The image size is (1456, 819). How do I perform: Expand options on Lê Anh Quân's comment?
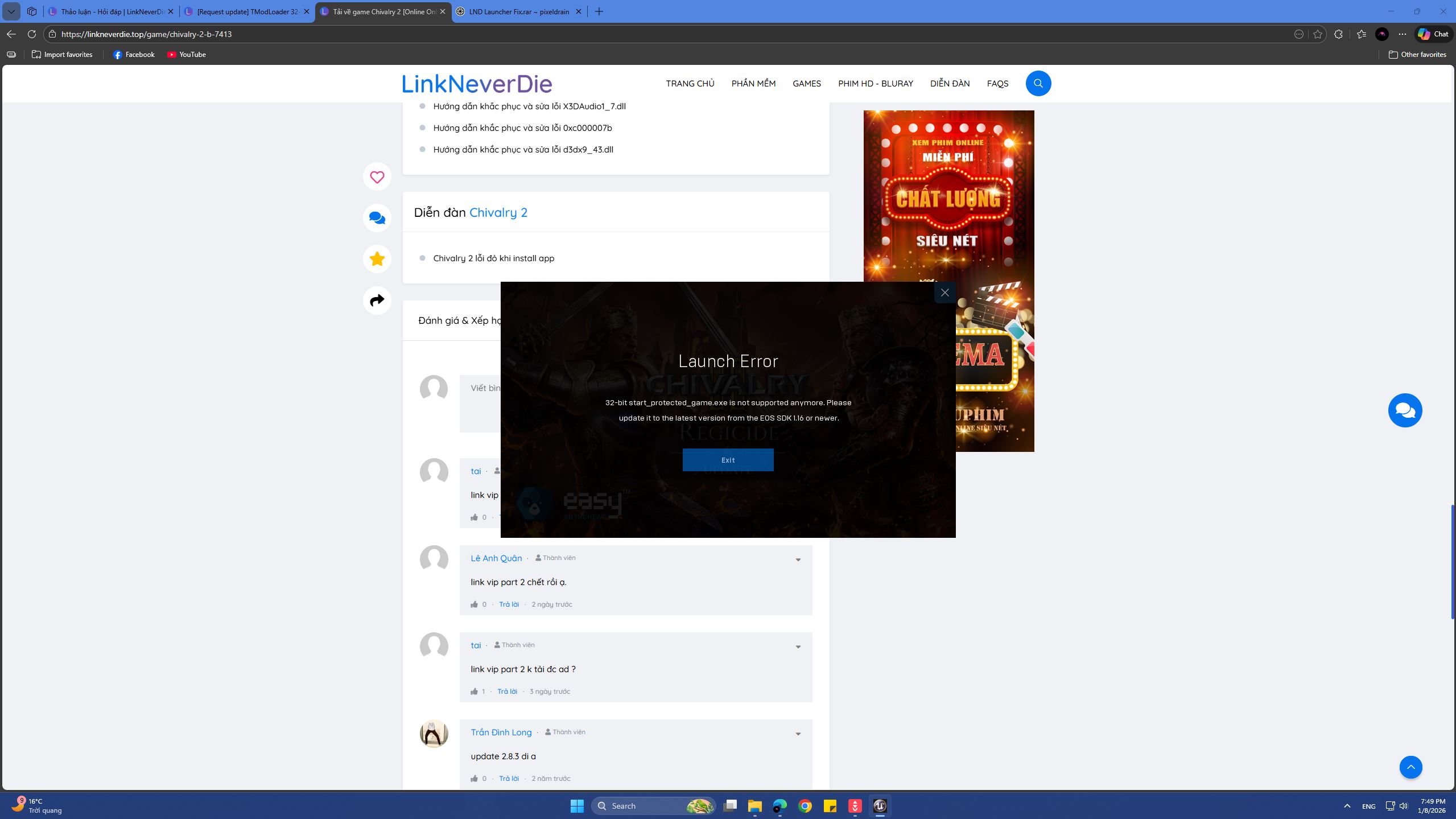click(798, 560)
